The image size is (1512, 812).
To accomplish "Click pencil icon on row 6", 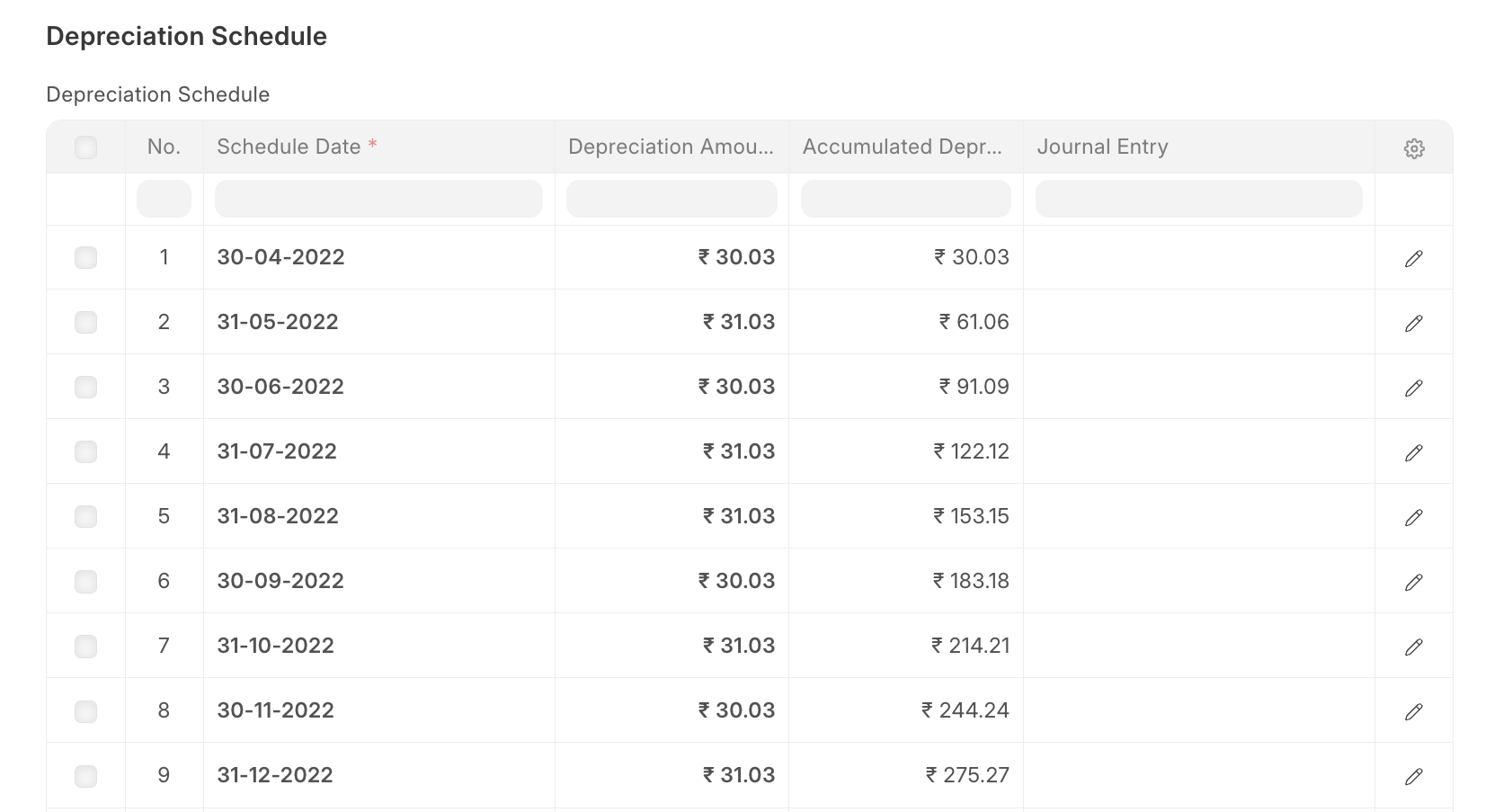I will tap(1413, 583).
